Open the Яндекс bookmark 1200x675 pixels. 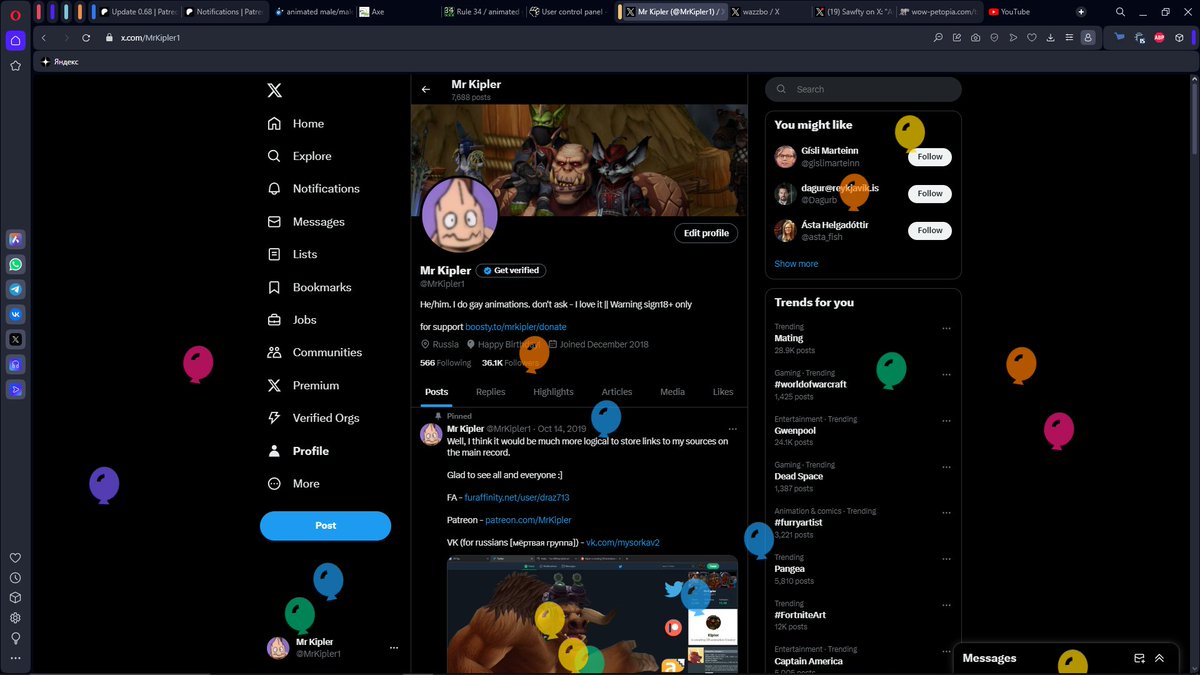click(61, 62)
